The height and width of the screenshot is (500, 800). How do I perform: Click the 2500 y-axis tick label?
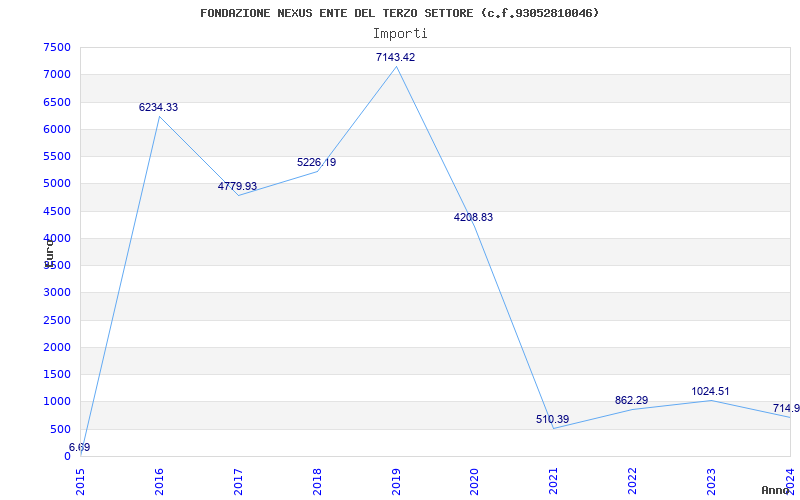click(57, 320)
